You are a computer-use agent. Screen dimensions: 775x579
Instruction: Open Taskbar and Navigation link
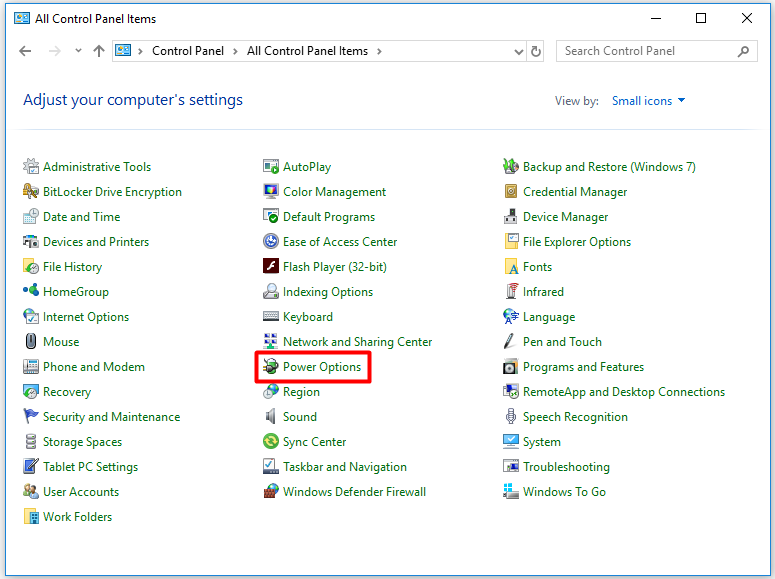(x=344, y=467)
